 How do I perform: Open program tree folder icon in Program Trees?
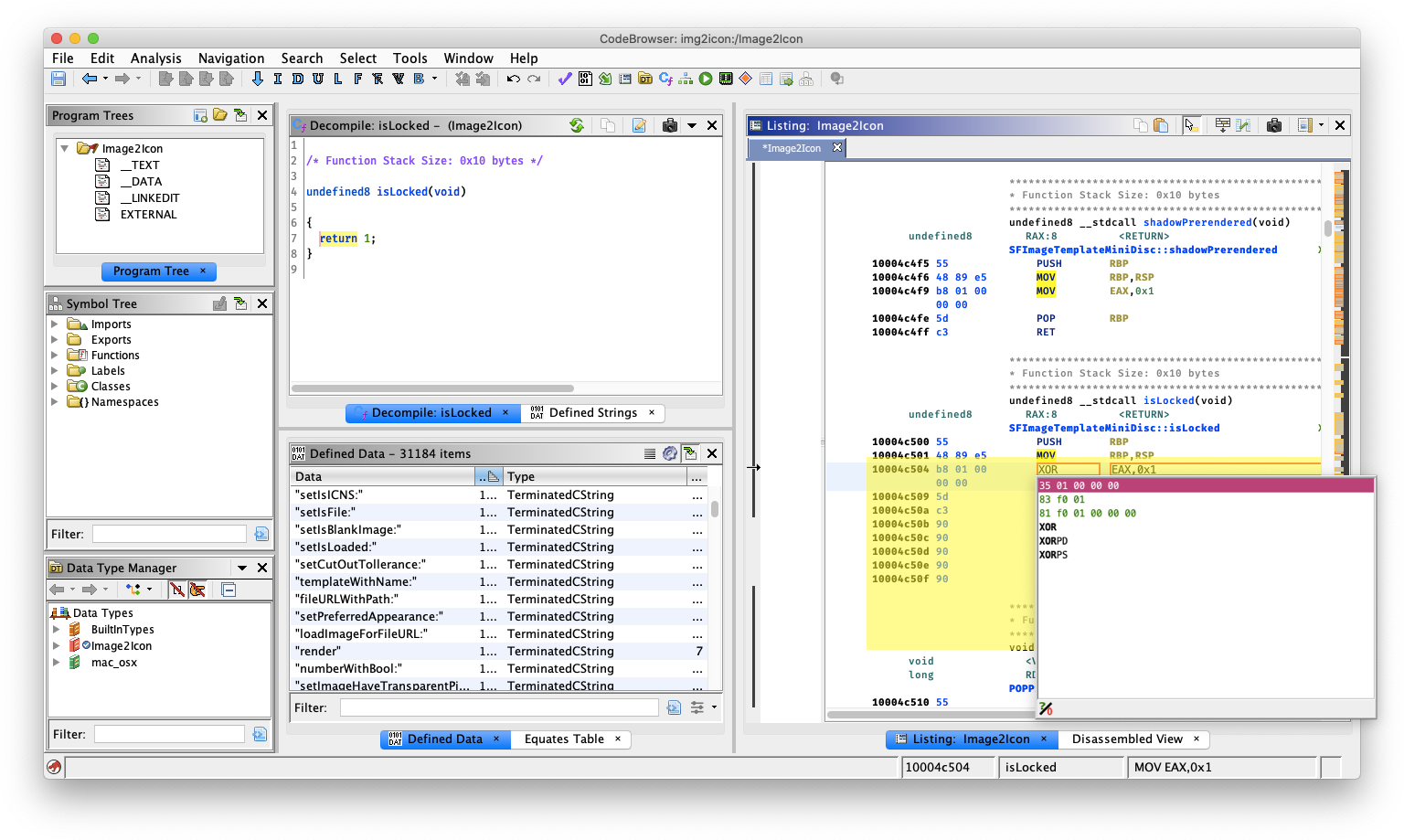click(x=220, y=115)
